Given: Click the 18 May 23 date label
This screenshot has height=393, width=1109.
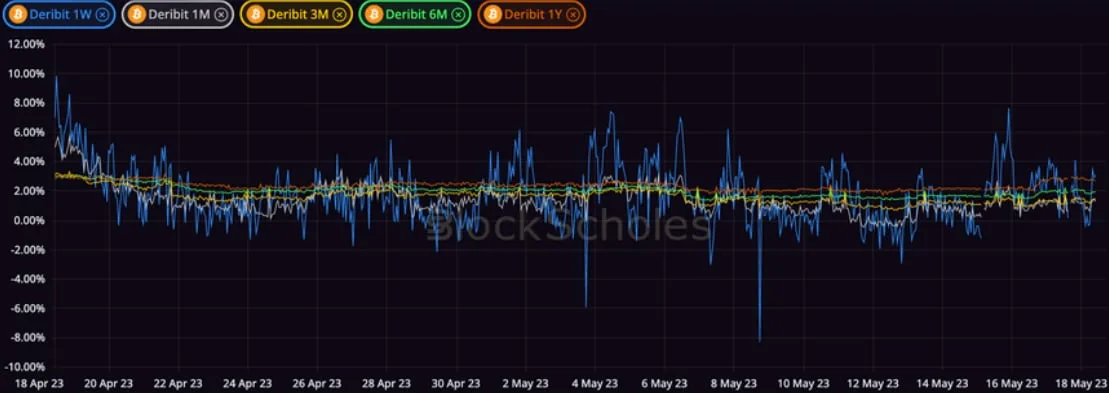Looking at the screenshot, I should click(1082, 384).
